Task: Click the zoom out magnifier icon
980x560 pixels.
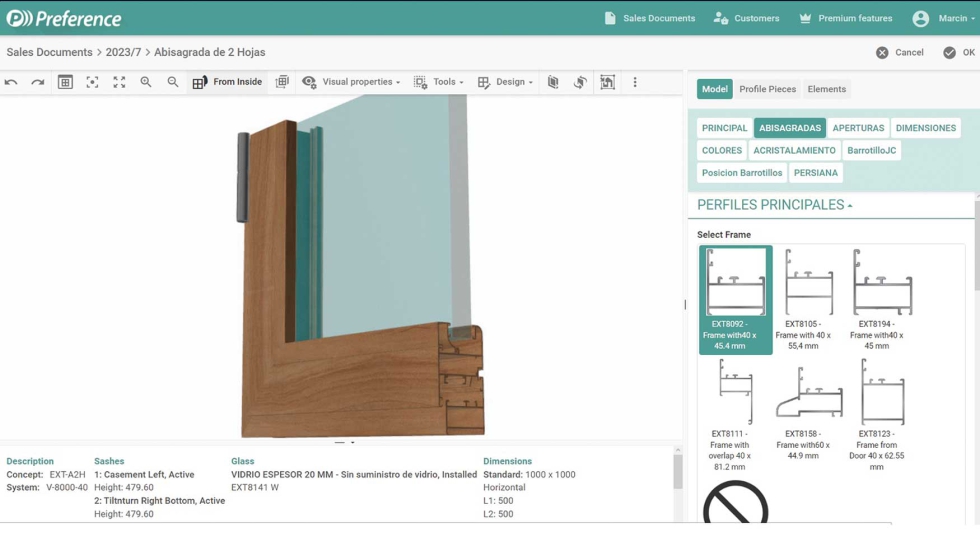Action: tap(172, 82)
